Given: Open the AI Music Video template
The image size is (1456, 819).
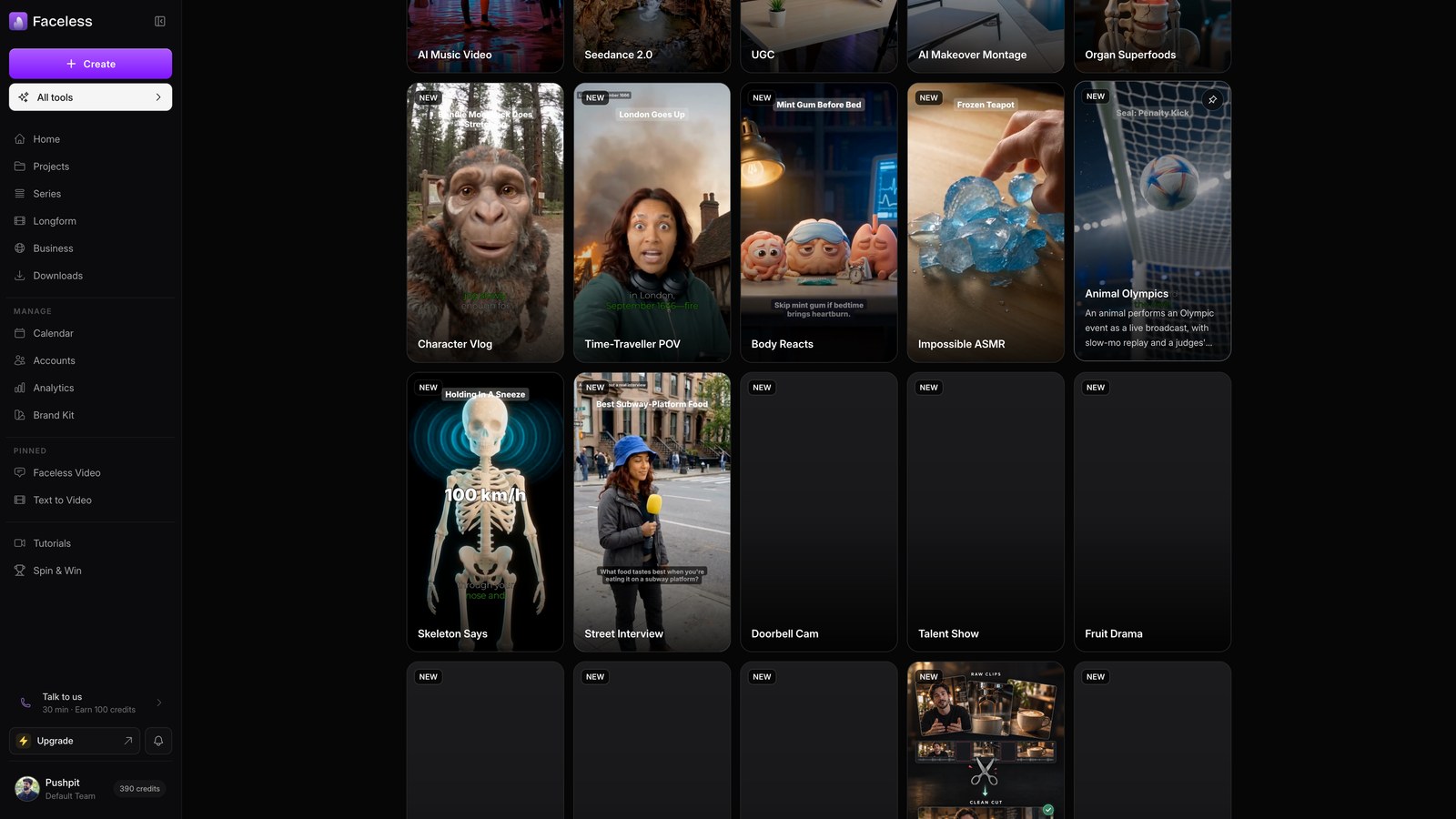Looking at the screenshot, I should [x=485, y=36].
